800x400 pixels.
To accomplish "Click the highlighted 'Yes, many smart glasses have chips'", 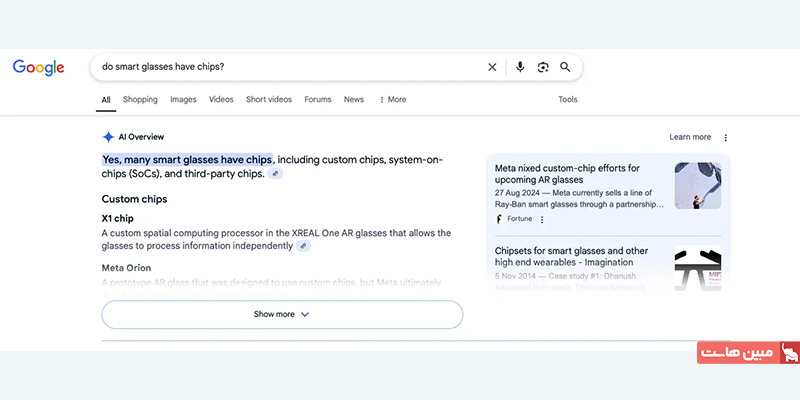I will (x=187, y=160).
